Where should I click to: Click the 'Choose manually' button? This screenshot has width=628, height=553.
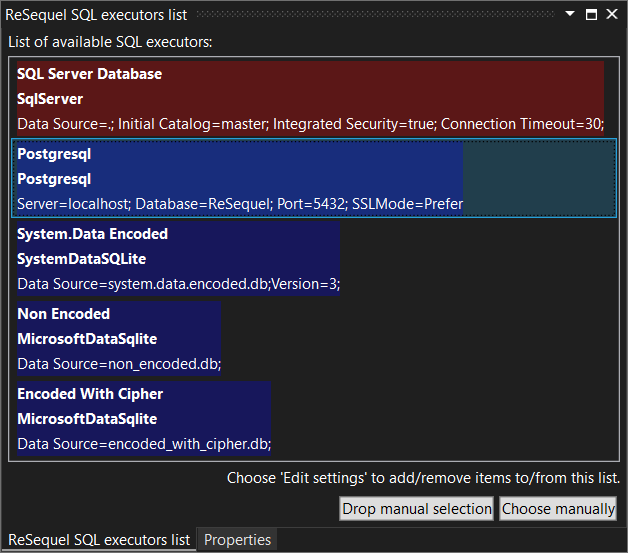(558, 509)
